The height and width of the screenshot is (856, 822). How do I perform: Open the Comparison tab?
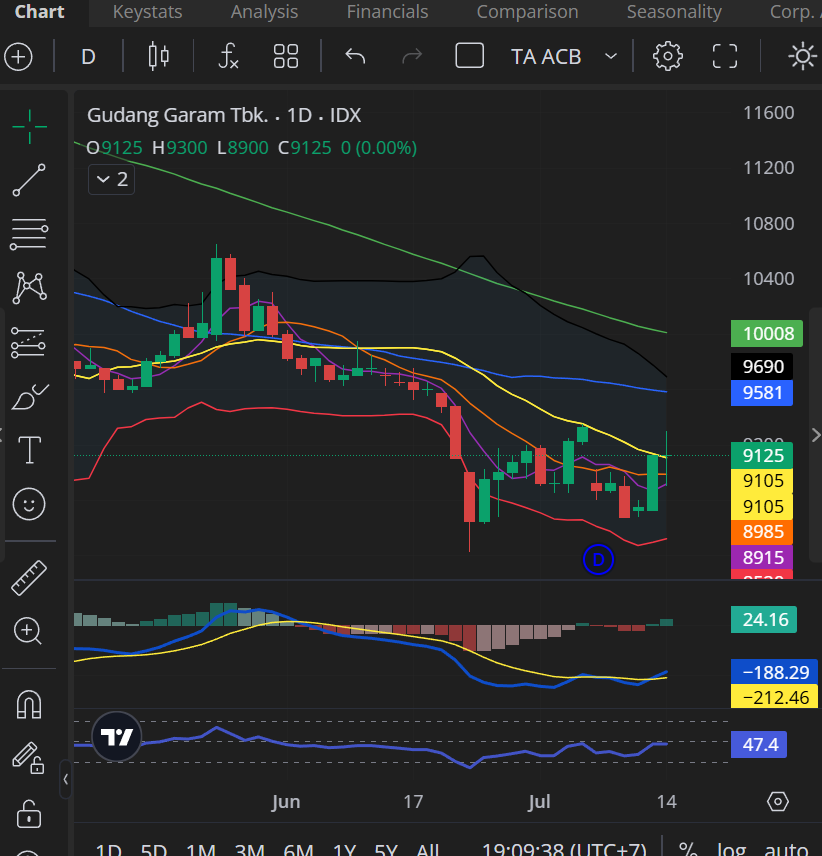coord(527,12)
